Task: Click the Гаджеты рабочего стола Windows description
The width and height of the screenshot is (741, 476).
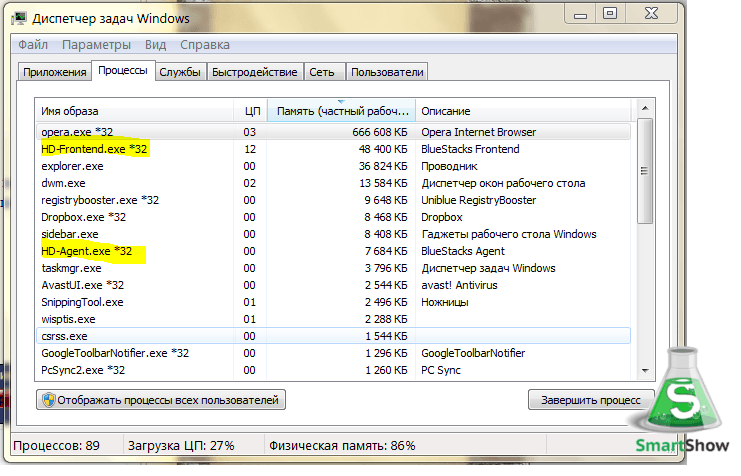Action: (509, 234)
